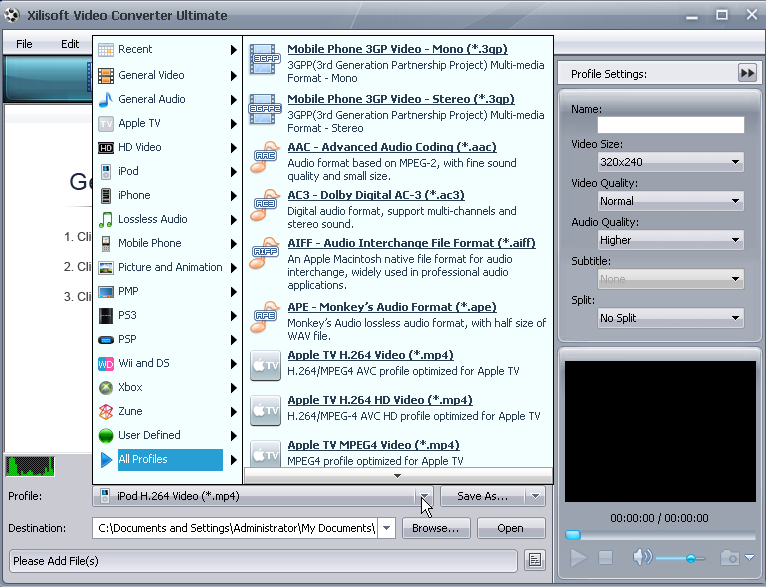Choose Apple TV MPEG4 Video profile
Image resolution: width=766 pixels, height=587 pixels.
pyautogui.click(x=373, y=445)
